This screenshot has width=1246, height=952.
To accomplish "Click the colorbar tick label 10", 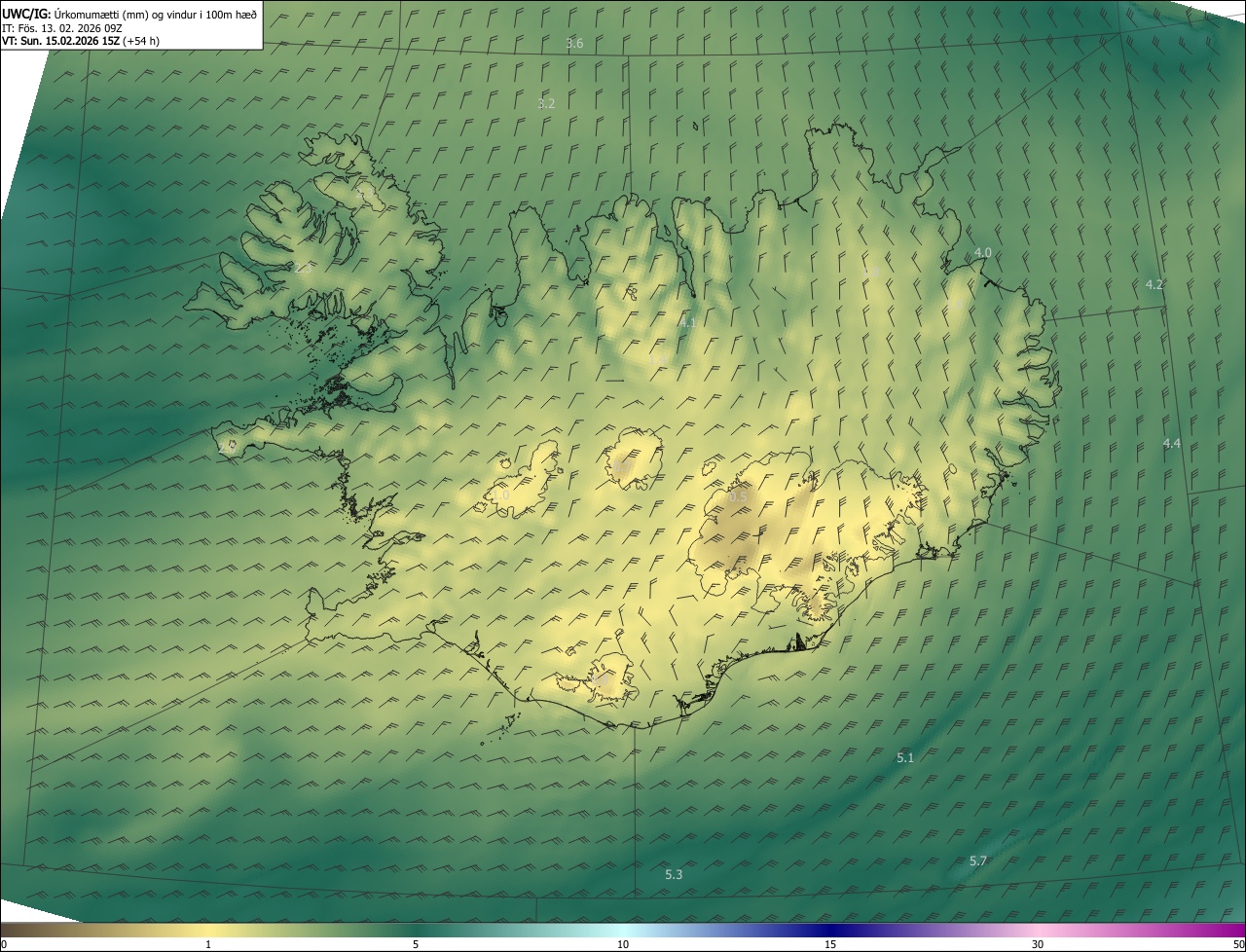I will (x=623, y=945).
